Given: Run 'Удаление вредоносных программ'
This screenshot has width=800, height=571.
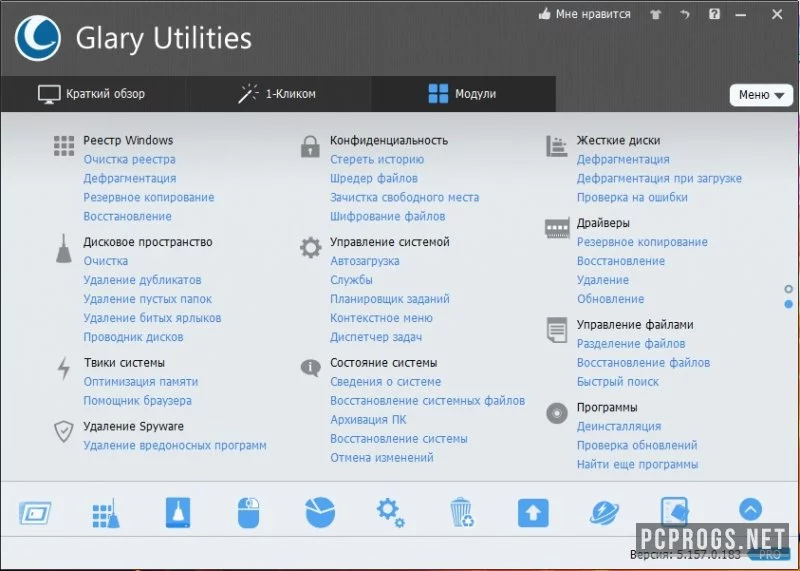Looking at the screenshot, I should [175, 445].
